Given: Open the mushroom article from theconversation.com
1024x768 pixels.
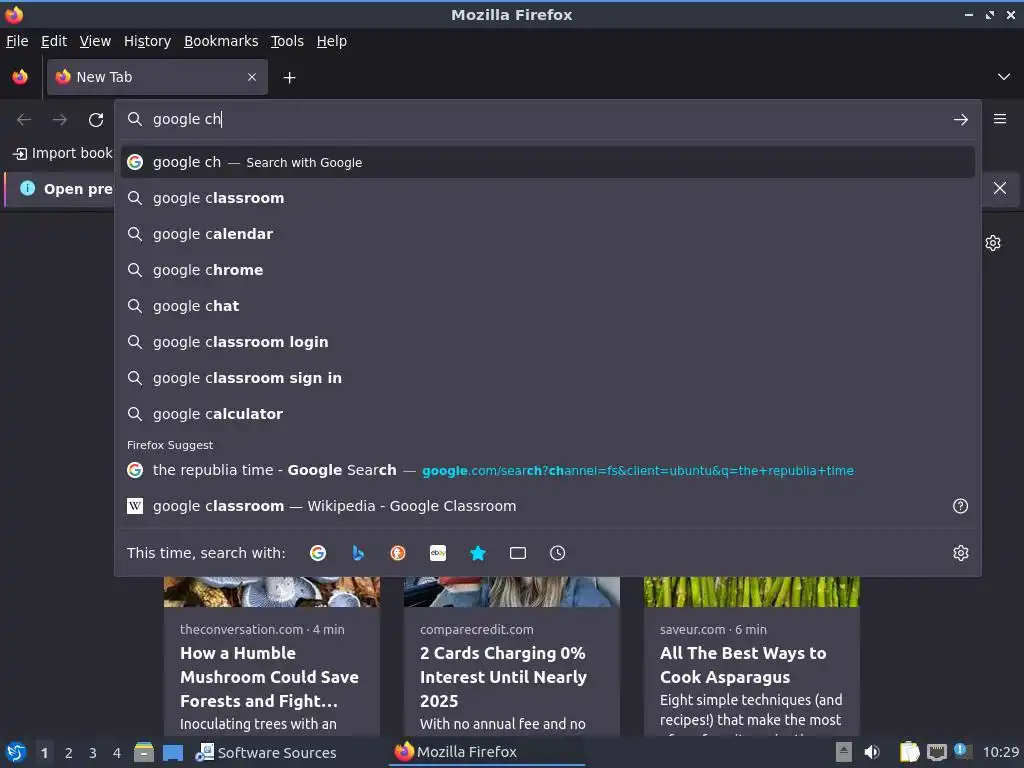Looking at the screenshot, I should (x=272, y=676).
